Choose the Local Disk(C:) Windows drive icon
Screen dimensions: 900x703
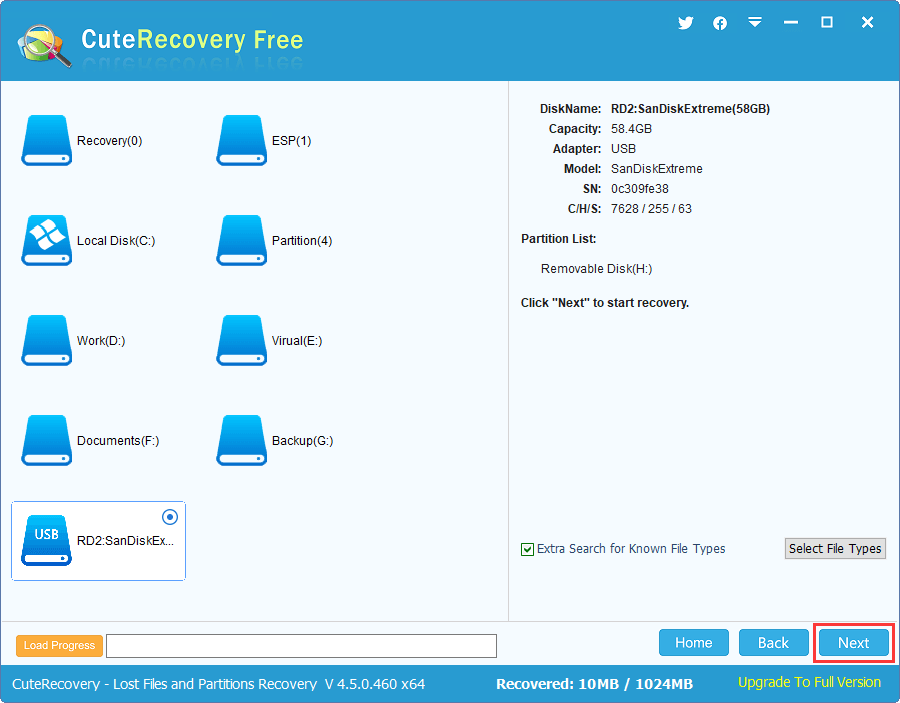46,240
